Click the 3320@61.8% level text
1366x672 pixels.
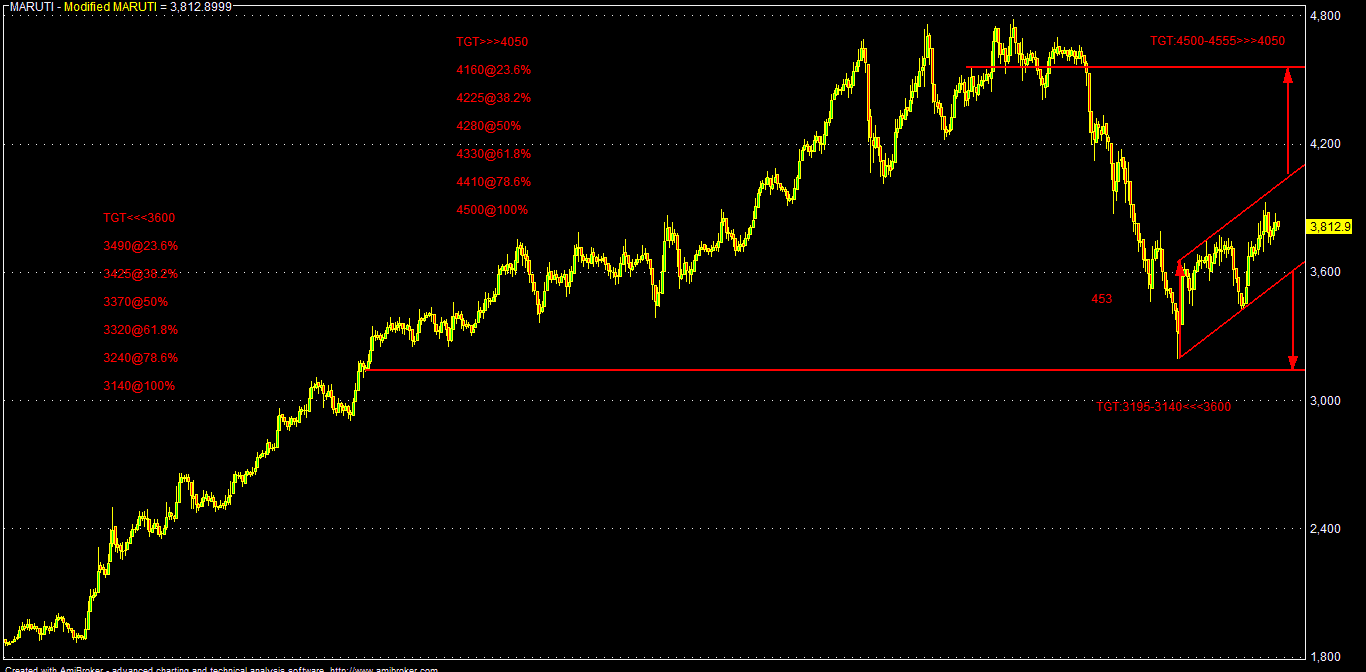(140, 329)
